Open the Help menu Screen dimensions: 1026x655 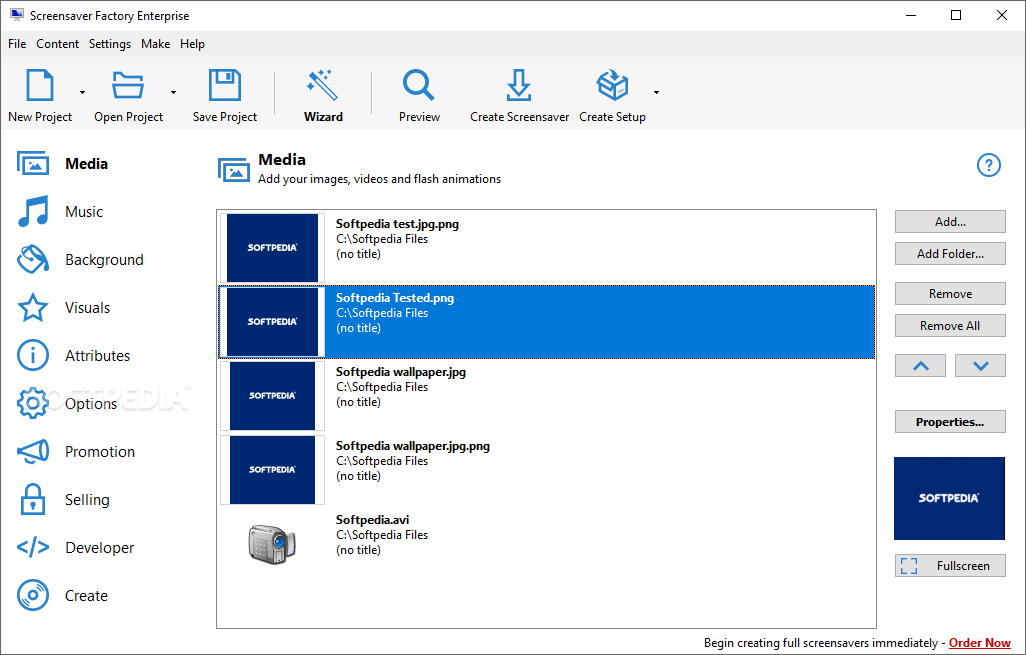192,44
